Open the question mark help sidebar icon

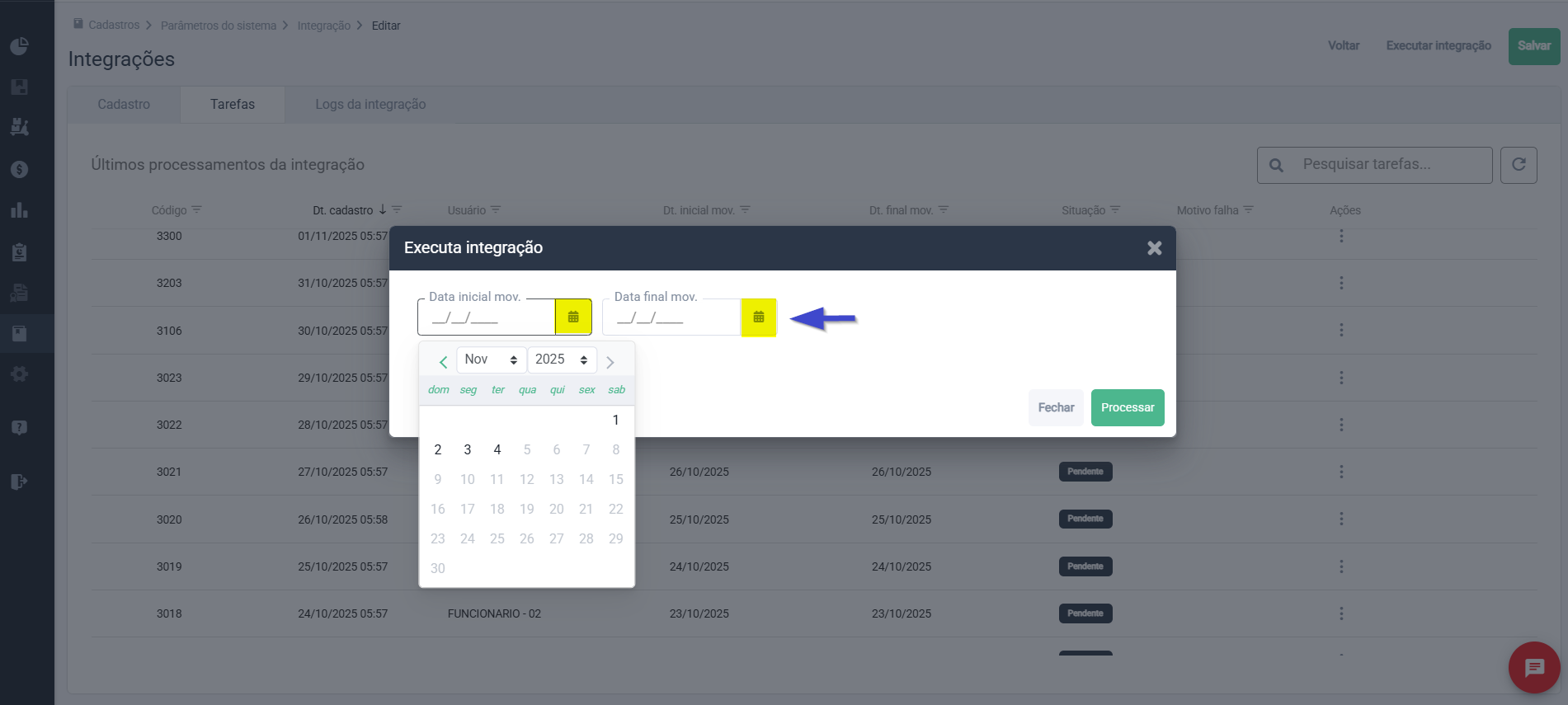pos(19,427)
